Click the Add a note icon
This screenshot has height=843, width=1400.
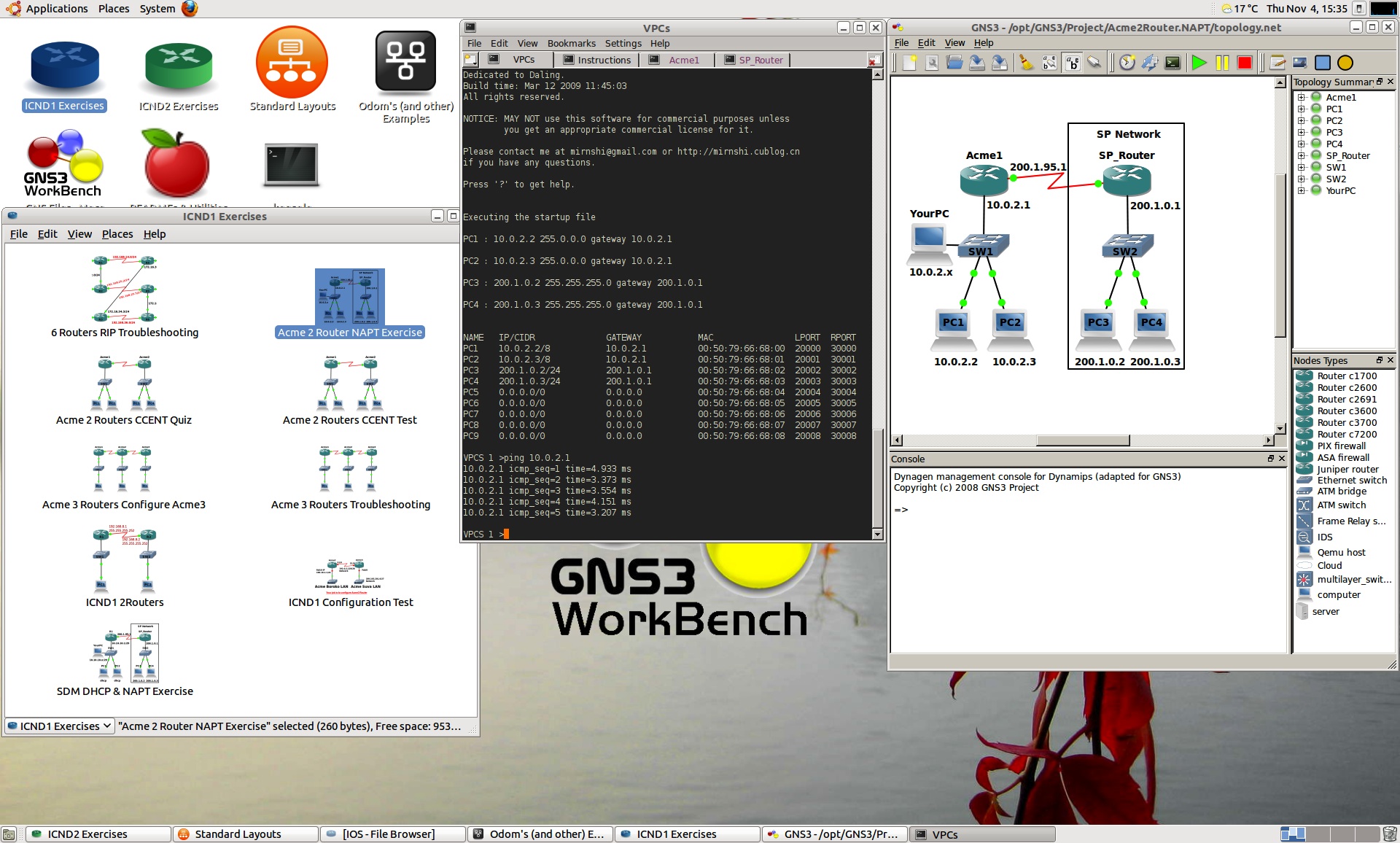pyautogui.click(x=1277, y=63)
